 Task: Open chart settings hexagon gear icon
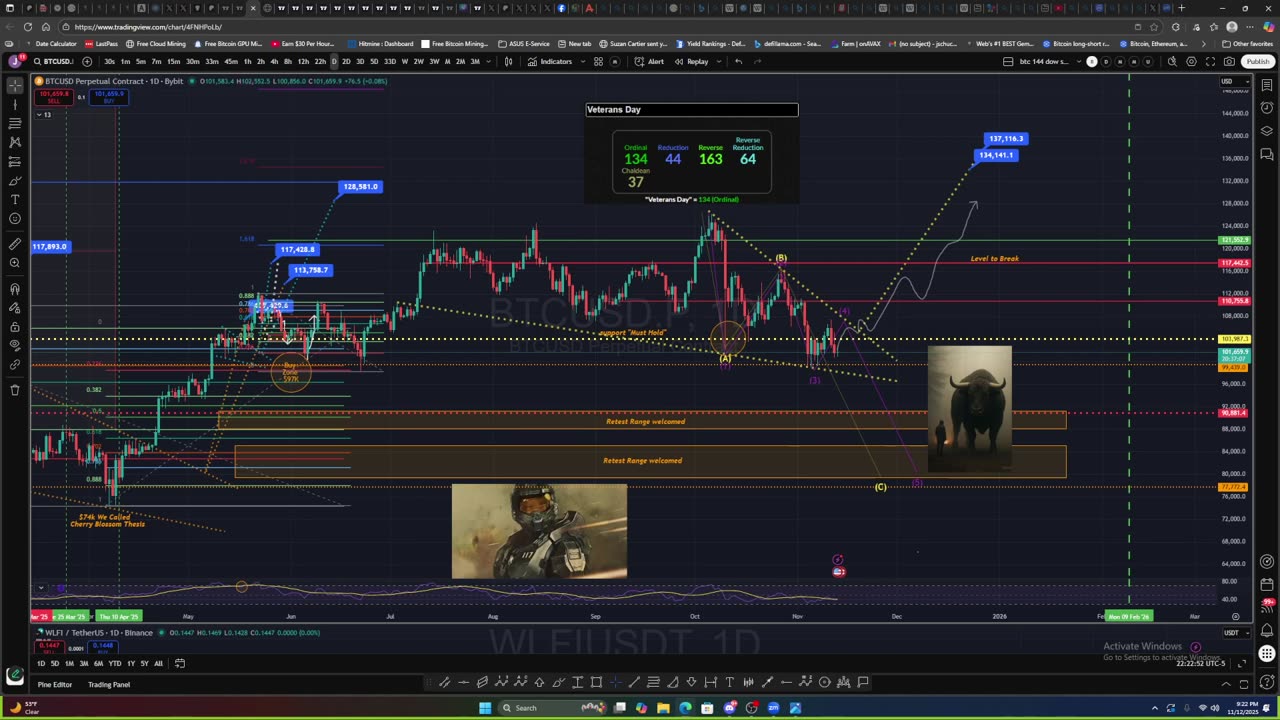tap(1189, 61)
